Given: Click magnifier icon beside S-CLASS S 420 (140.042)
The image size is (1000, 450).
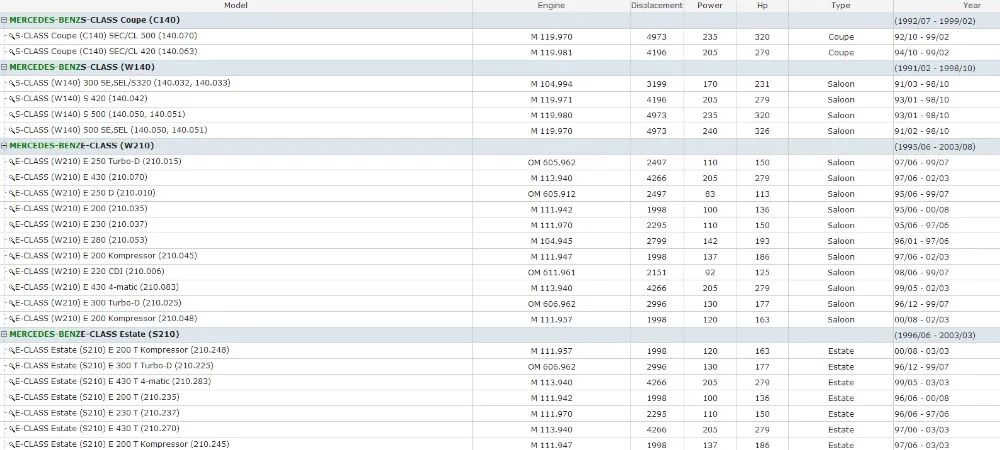Looking at the screenshot, I should coord(11,99).
